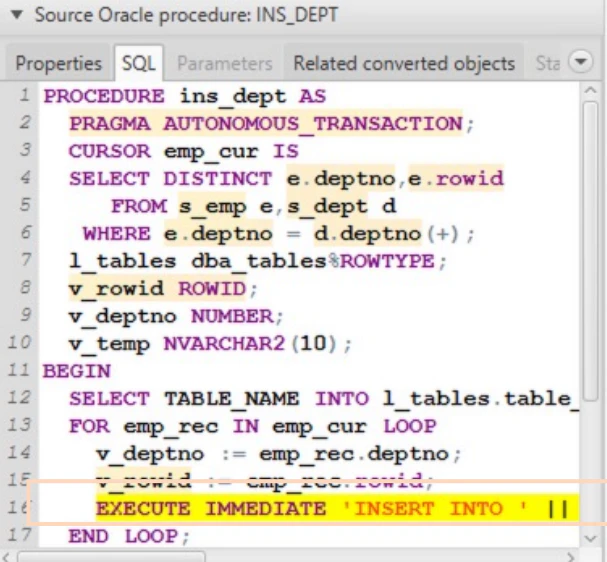Click 's_dept d' in the FROM clause
607x562 pixels.
click(x=341, y=207)
